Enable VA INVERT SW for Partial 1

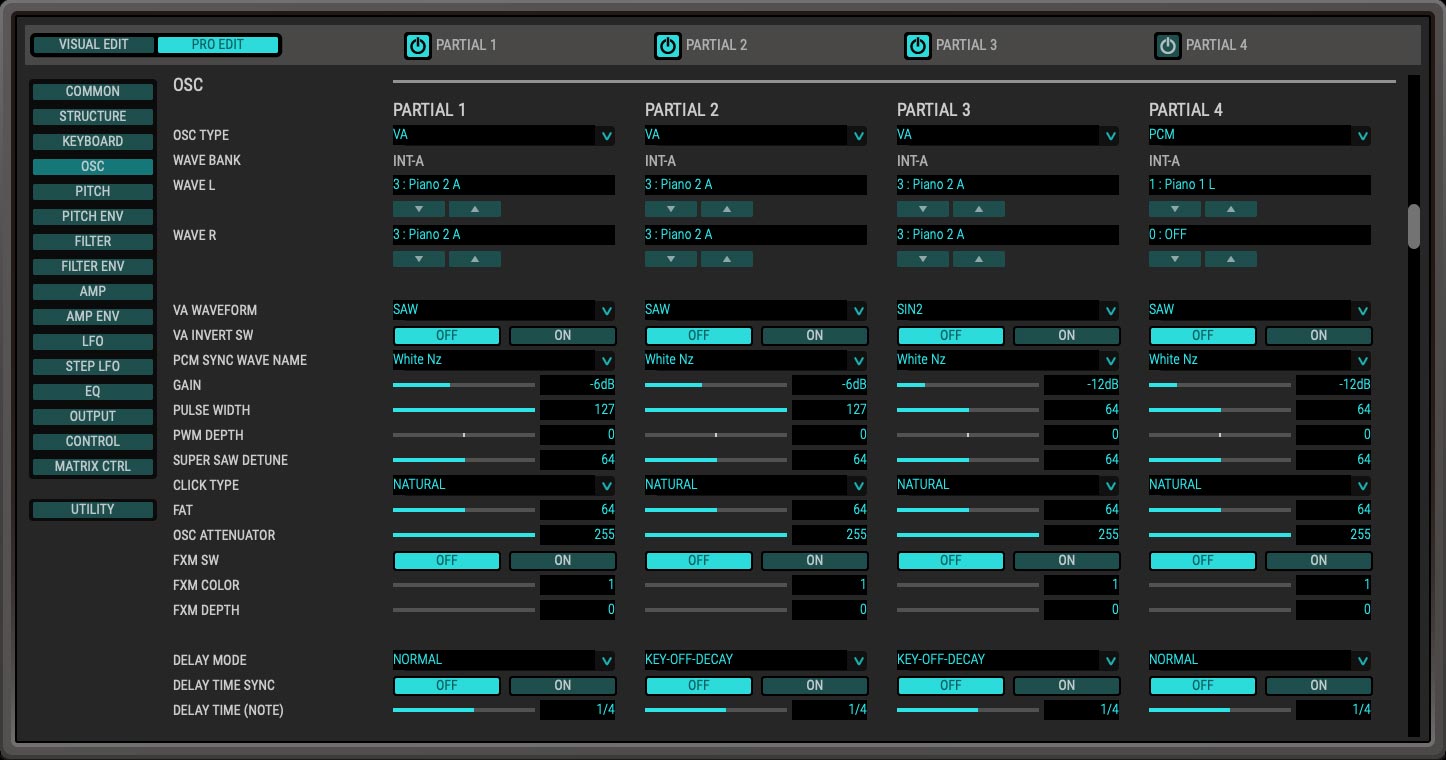point(562,335)
